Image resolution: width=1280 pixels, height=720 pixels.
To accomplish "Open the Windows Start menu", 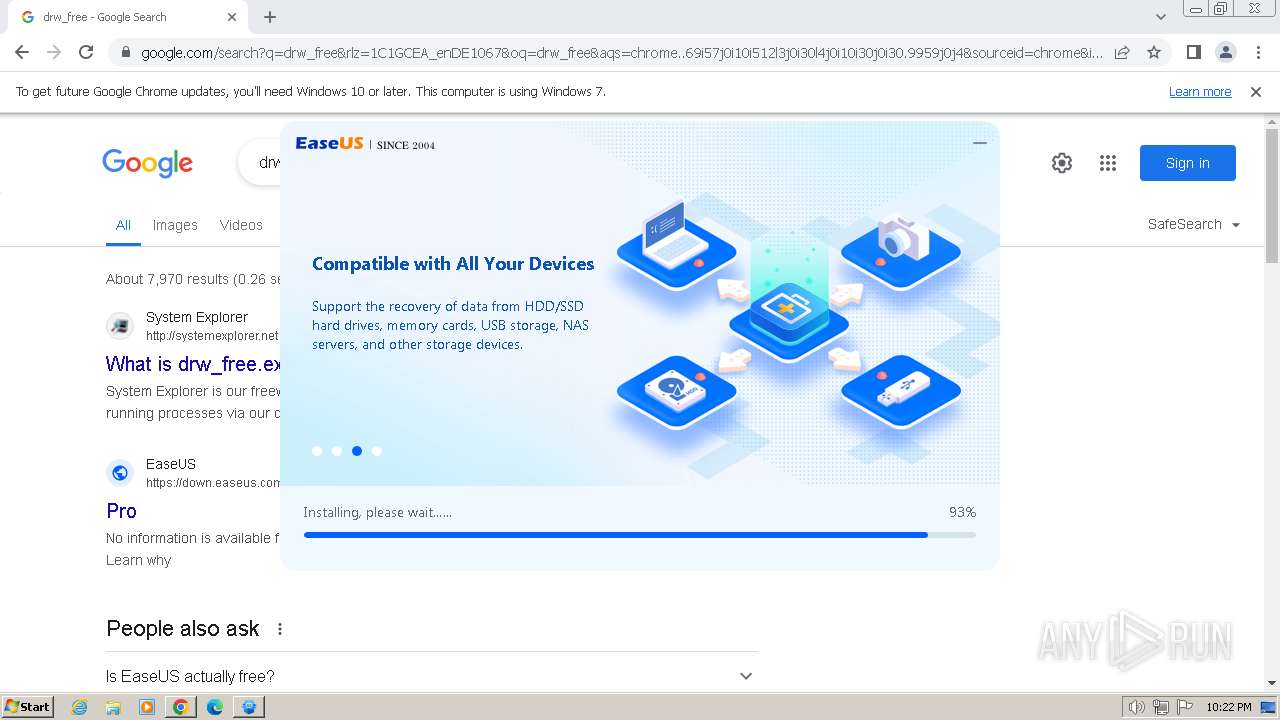I will 28,706.
